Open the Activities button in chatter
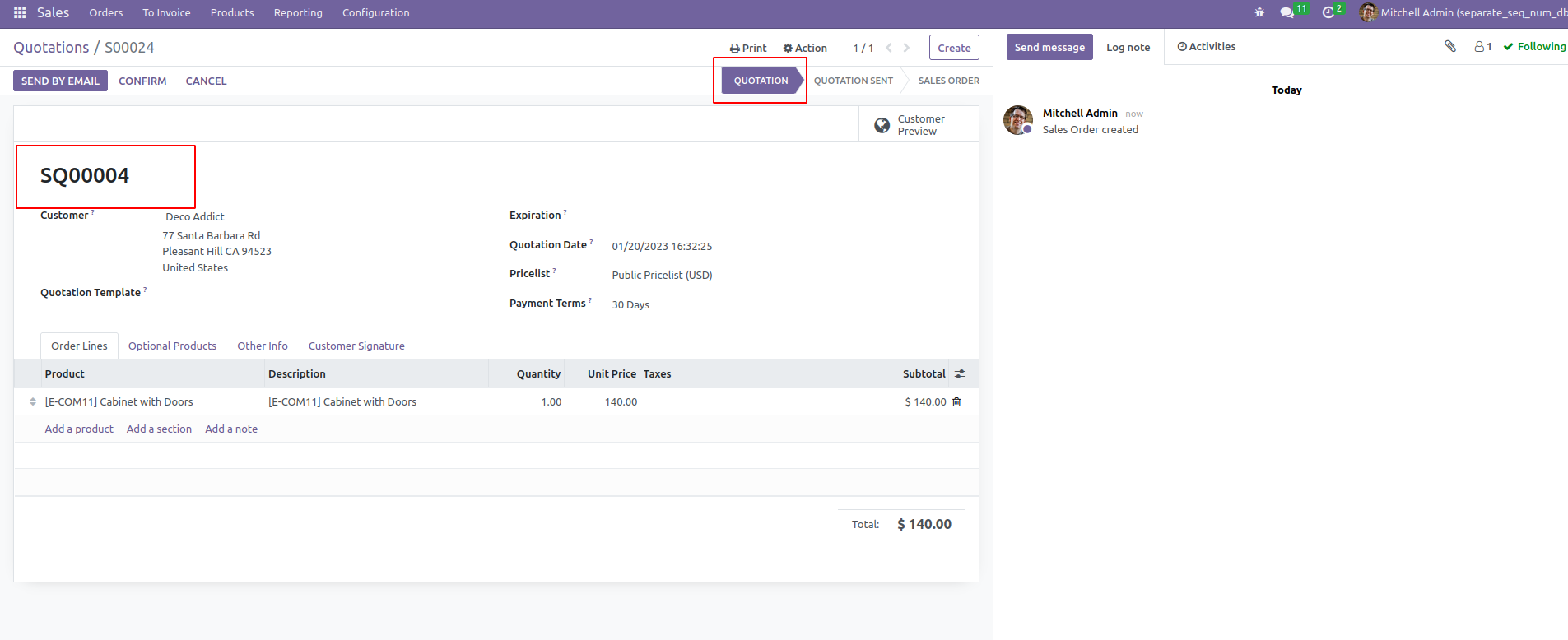This screenshot has width=1568, height=640. (1207, 46)
